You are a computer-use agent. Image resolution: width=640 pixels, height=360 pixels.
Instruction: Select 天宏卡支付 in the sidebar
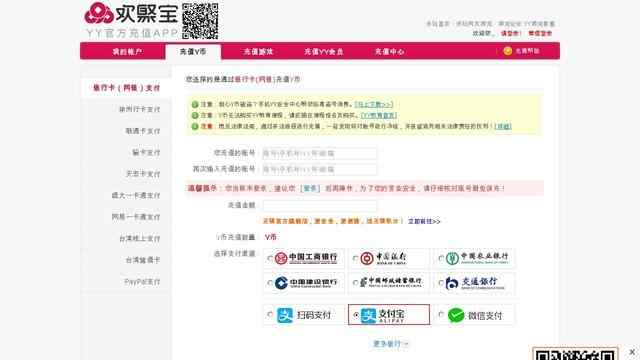143,174
